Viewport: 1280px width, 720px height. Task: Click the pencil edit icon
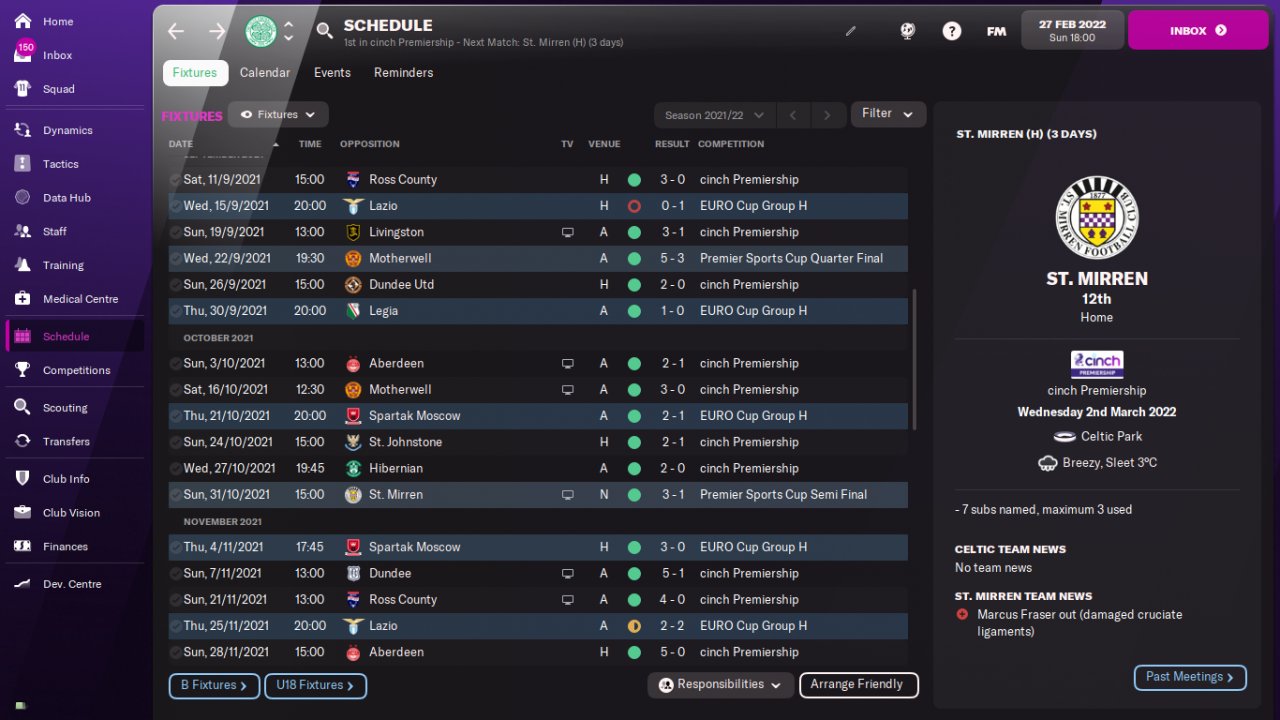851,31
